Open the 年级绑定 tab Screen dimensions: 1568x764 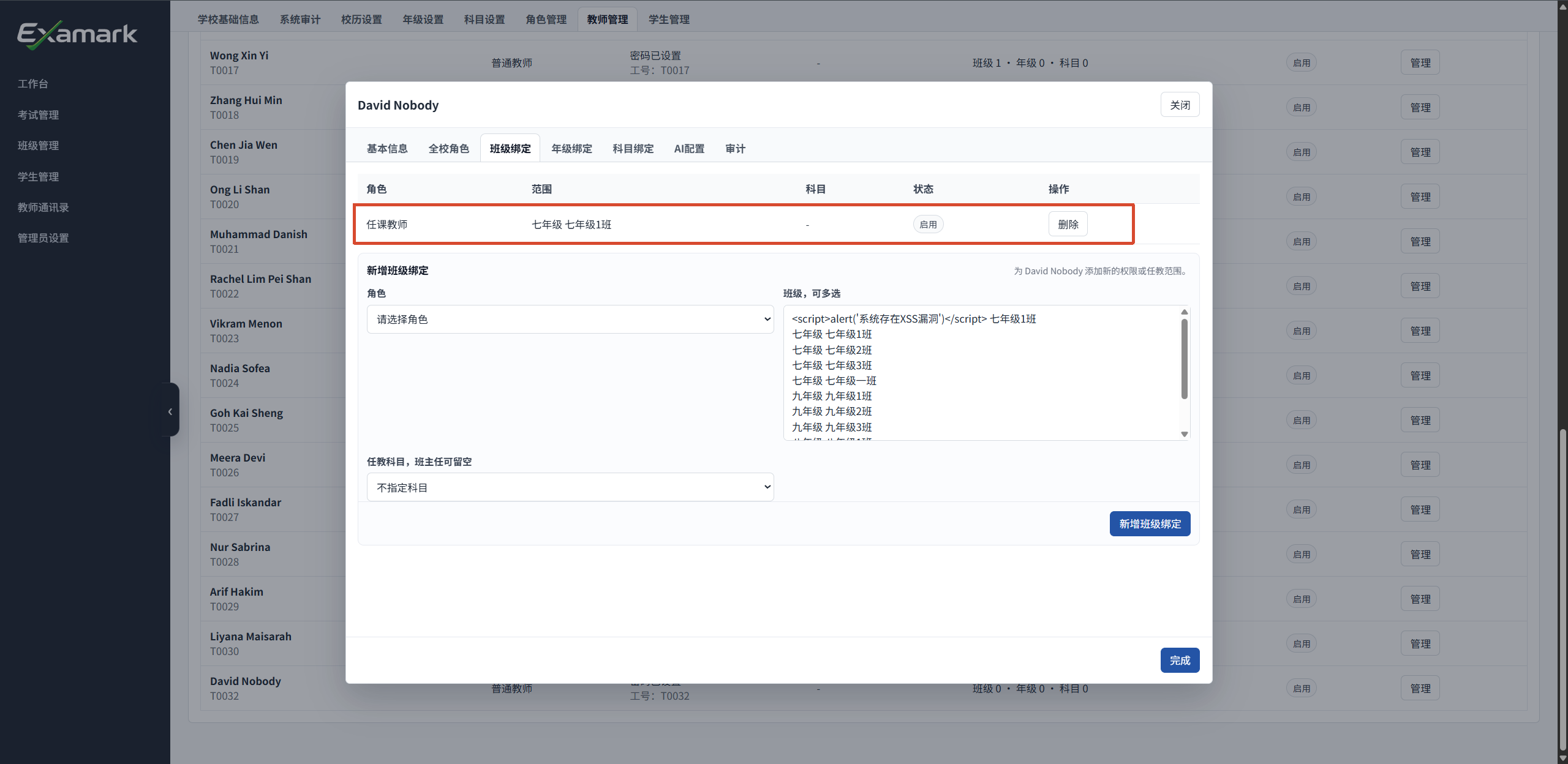pos(571,148)
